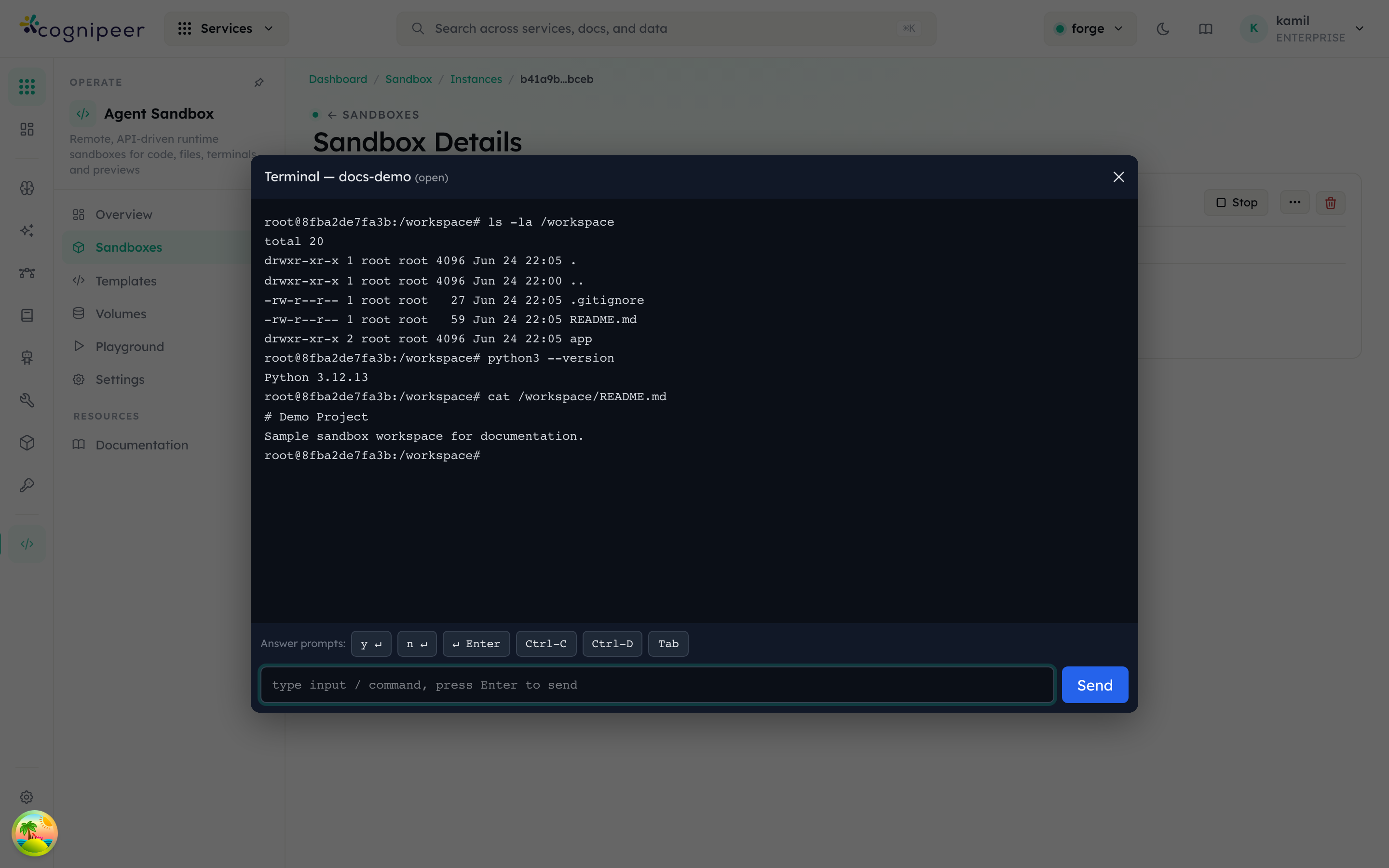Send Tab key to the terminal

pos(668,644)
